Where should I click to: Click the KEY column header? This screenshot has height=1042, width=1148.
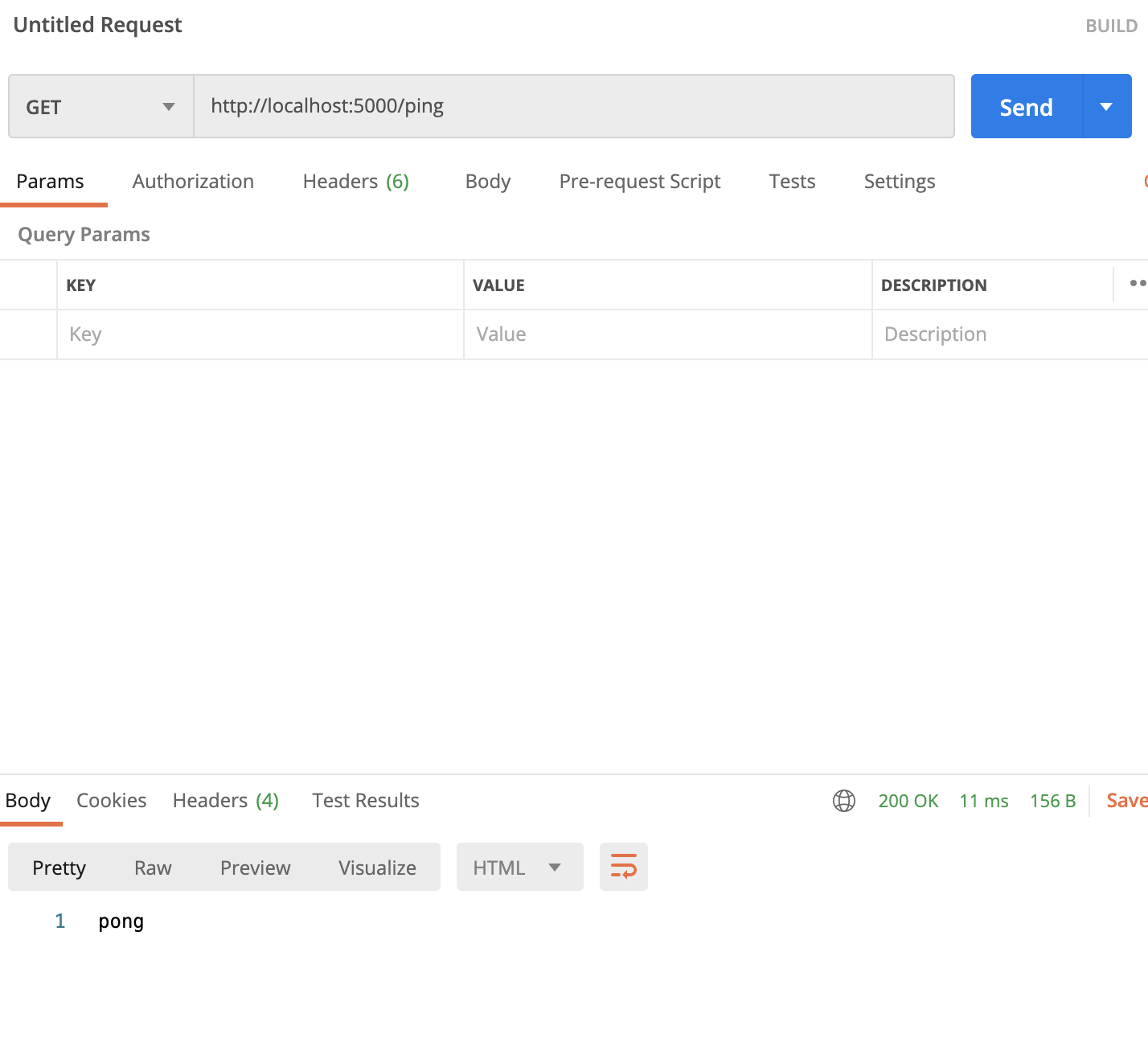pos(80,285)
